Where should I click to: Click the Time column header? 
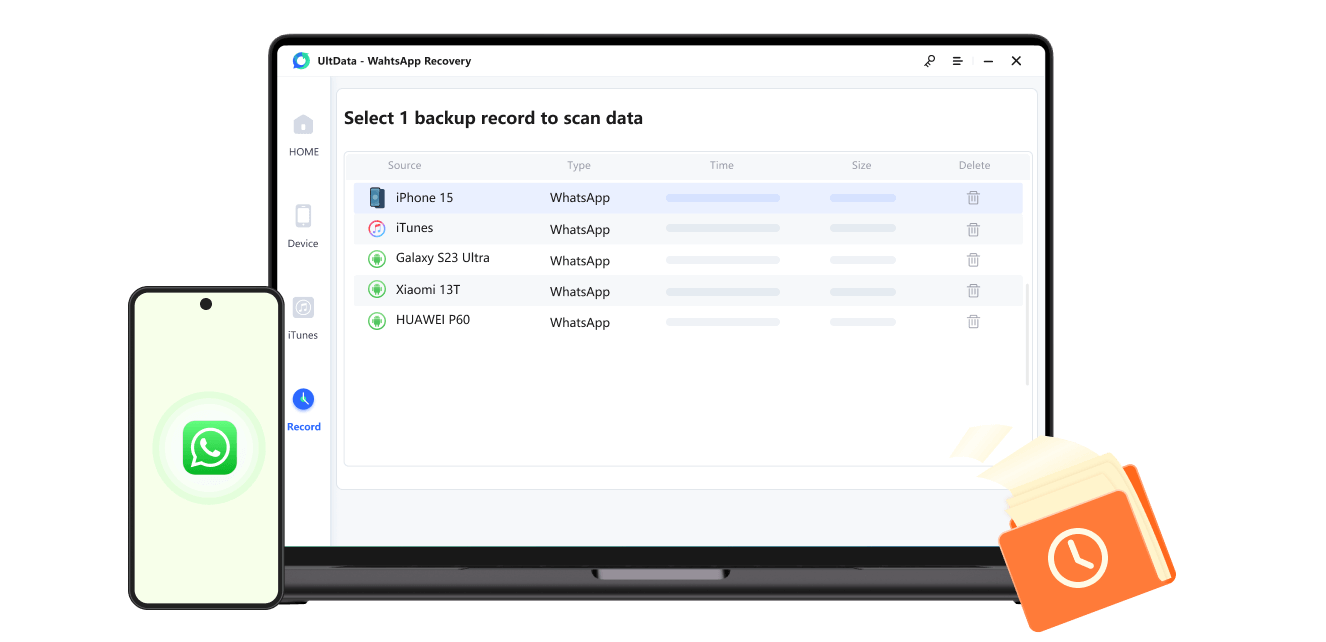click(721, 166)
